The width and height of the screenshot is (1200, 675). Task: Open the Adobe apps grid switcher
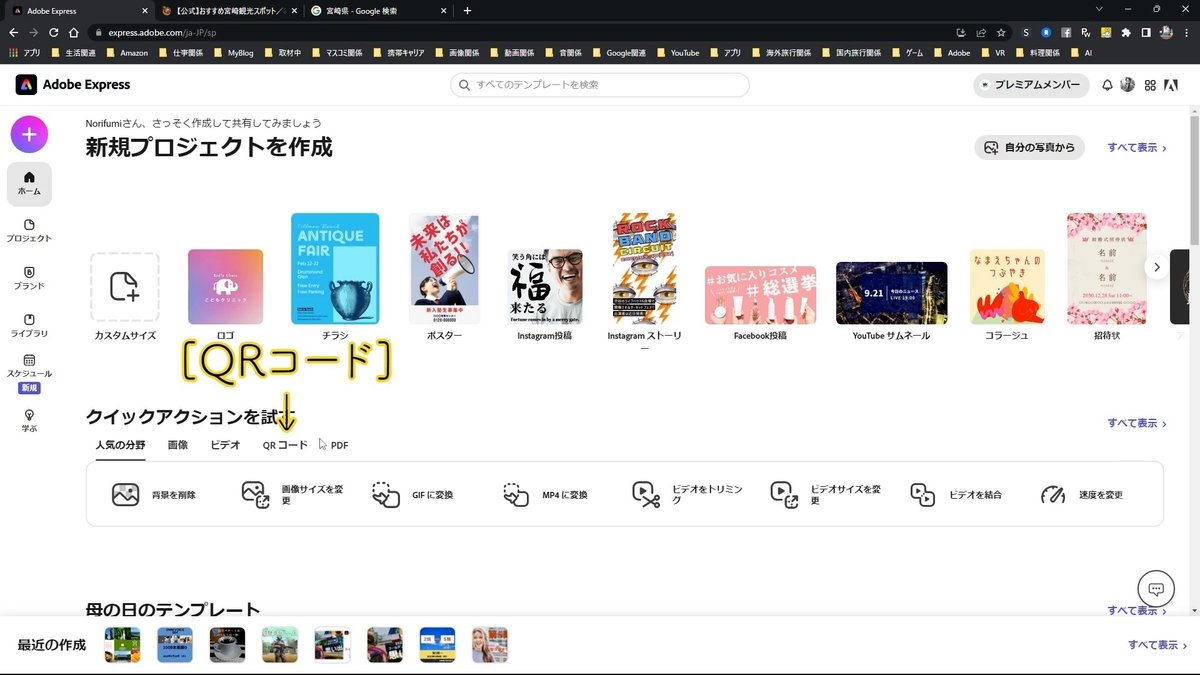click(x=1150, y=85)
